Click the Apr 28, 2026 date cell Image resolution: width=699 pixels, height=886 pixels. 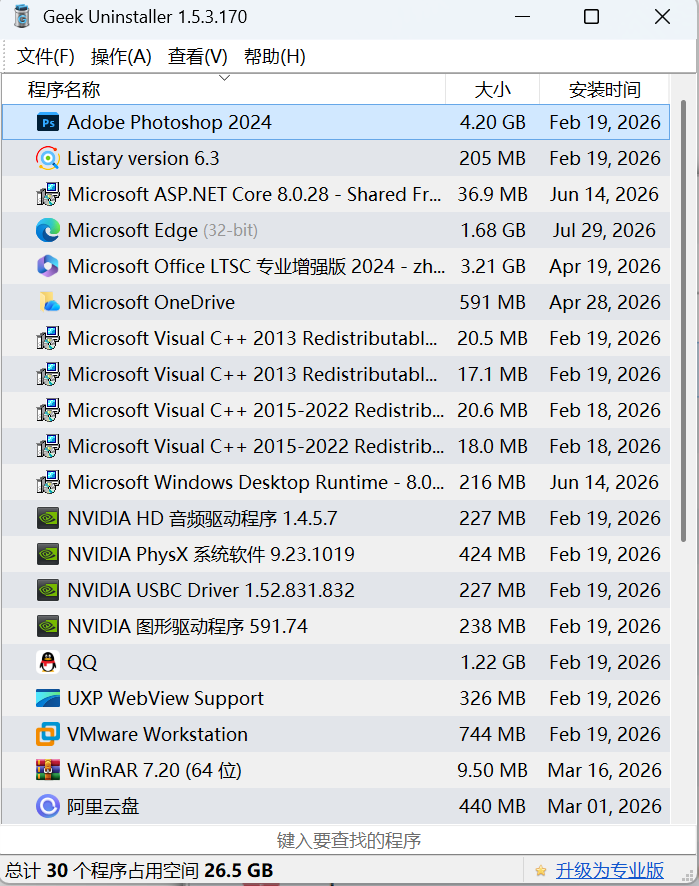tap(605, 302)
